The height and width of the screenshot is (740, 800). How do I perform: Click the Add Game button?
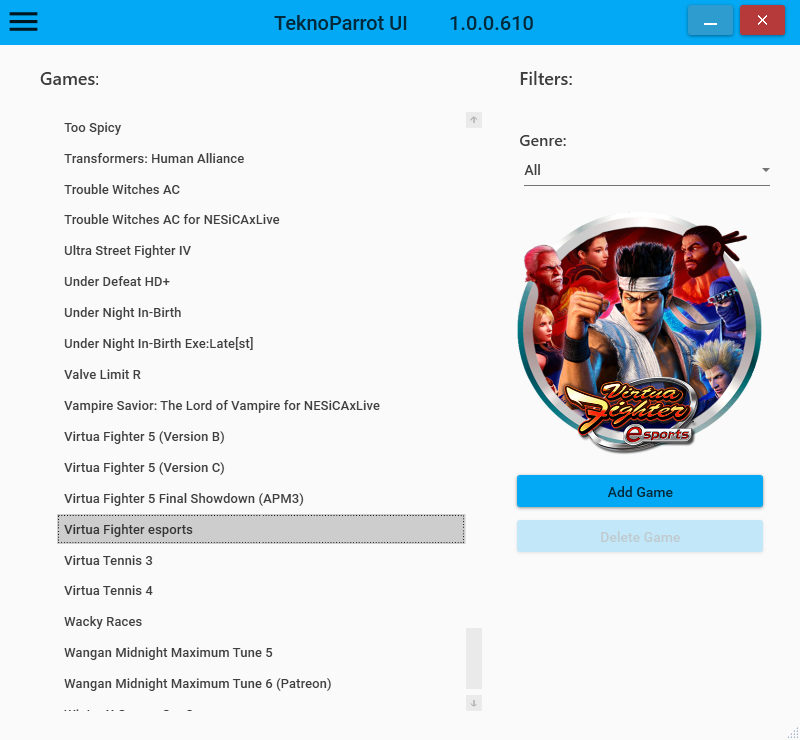(640, 491)
